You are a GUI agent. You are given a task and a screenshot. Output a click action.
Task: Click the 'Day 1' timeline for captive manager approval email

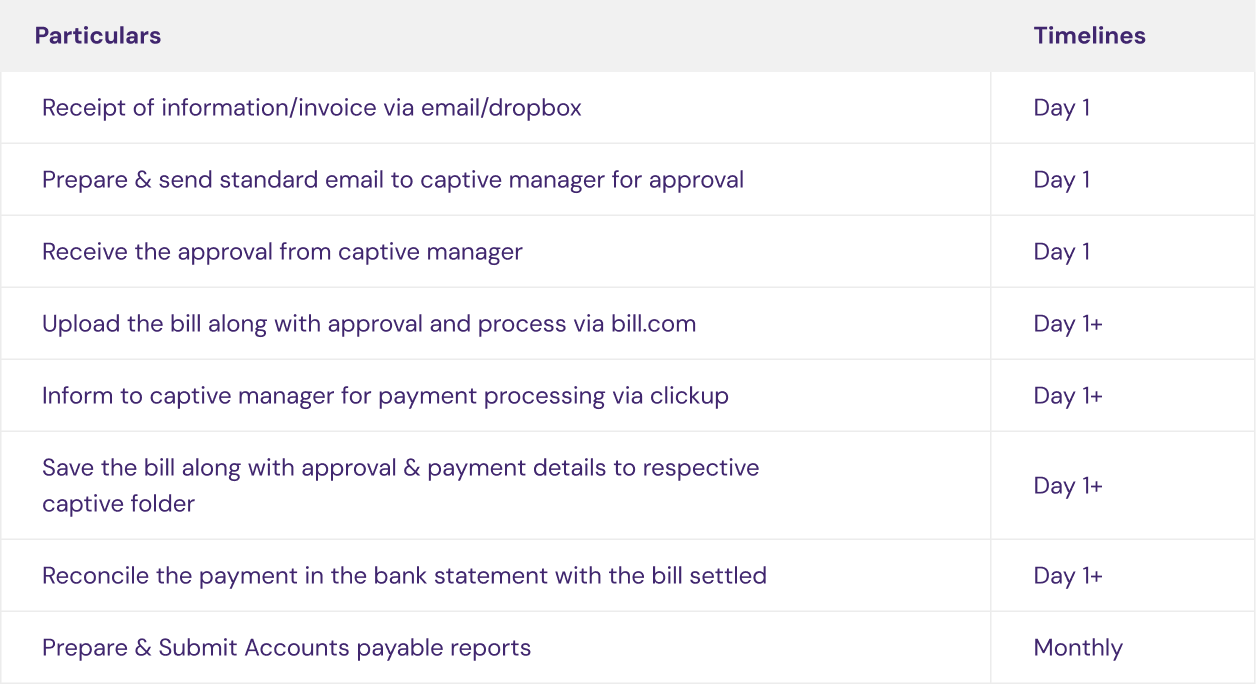[1061, 179]
